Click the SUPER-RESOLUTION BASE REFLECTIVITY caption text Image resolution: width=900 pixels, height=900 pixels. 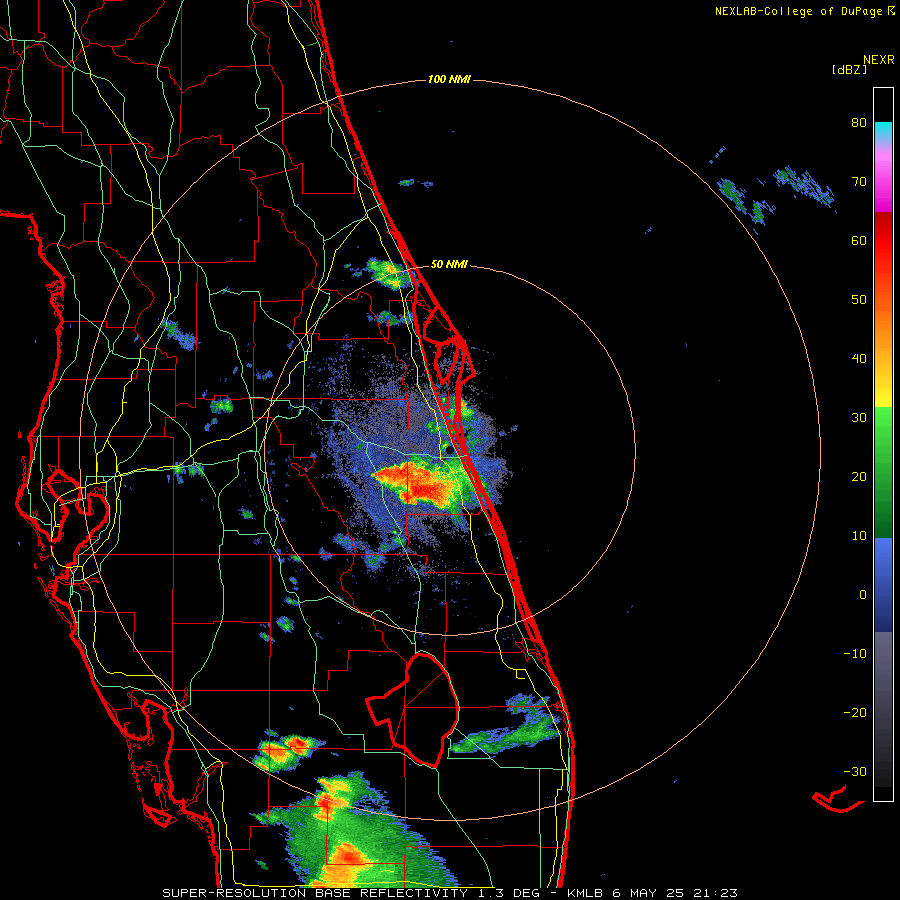coord(315,893)
